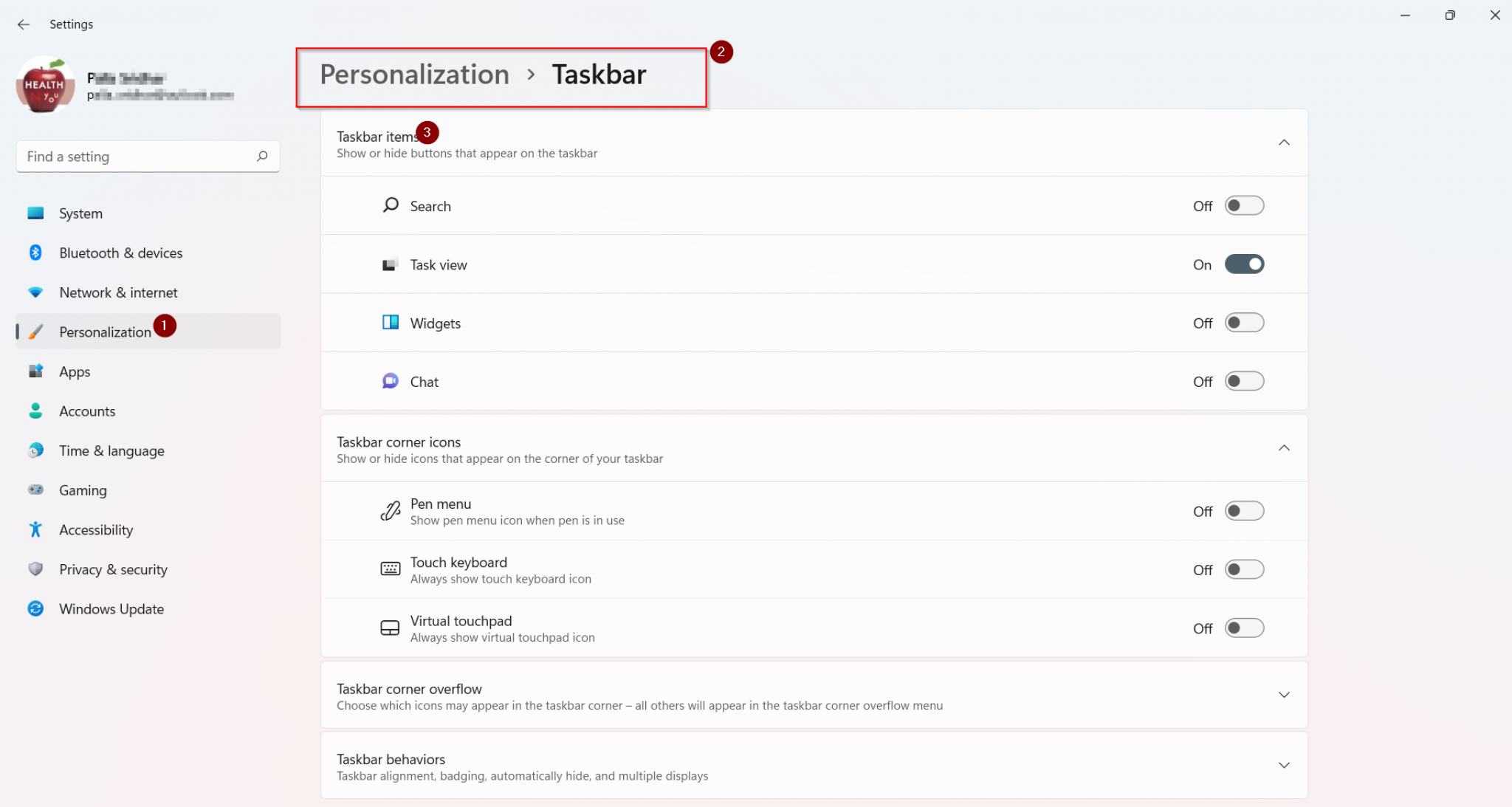Click the back arrow icon in Settings
Screen dimensions: 1512x807
click(x=24, y=24)
